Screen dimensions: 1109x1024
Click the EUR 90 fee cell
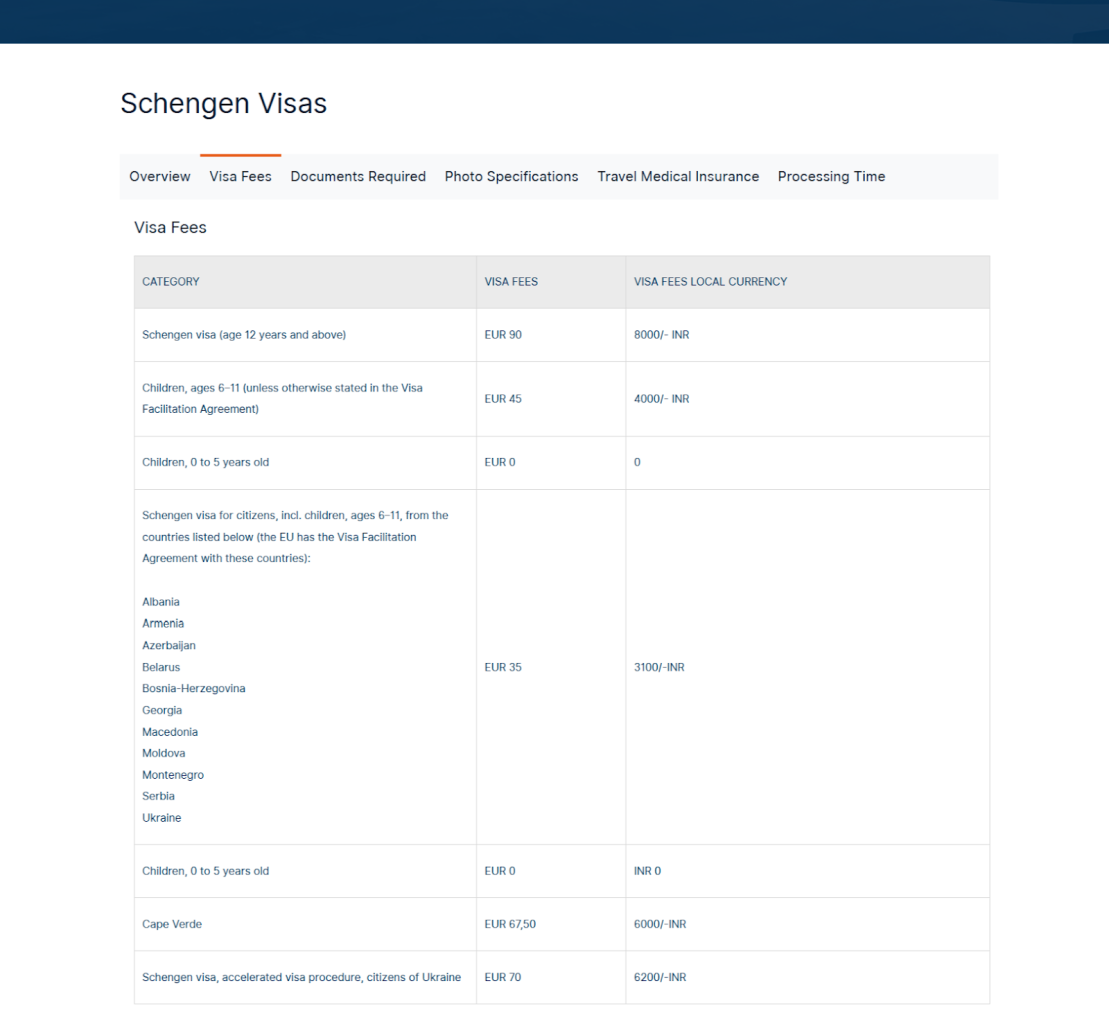(x=550, y=335)
